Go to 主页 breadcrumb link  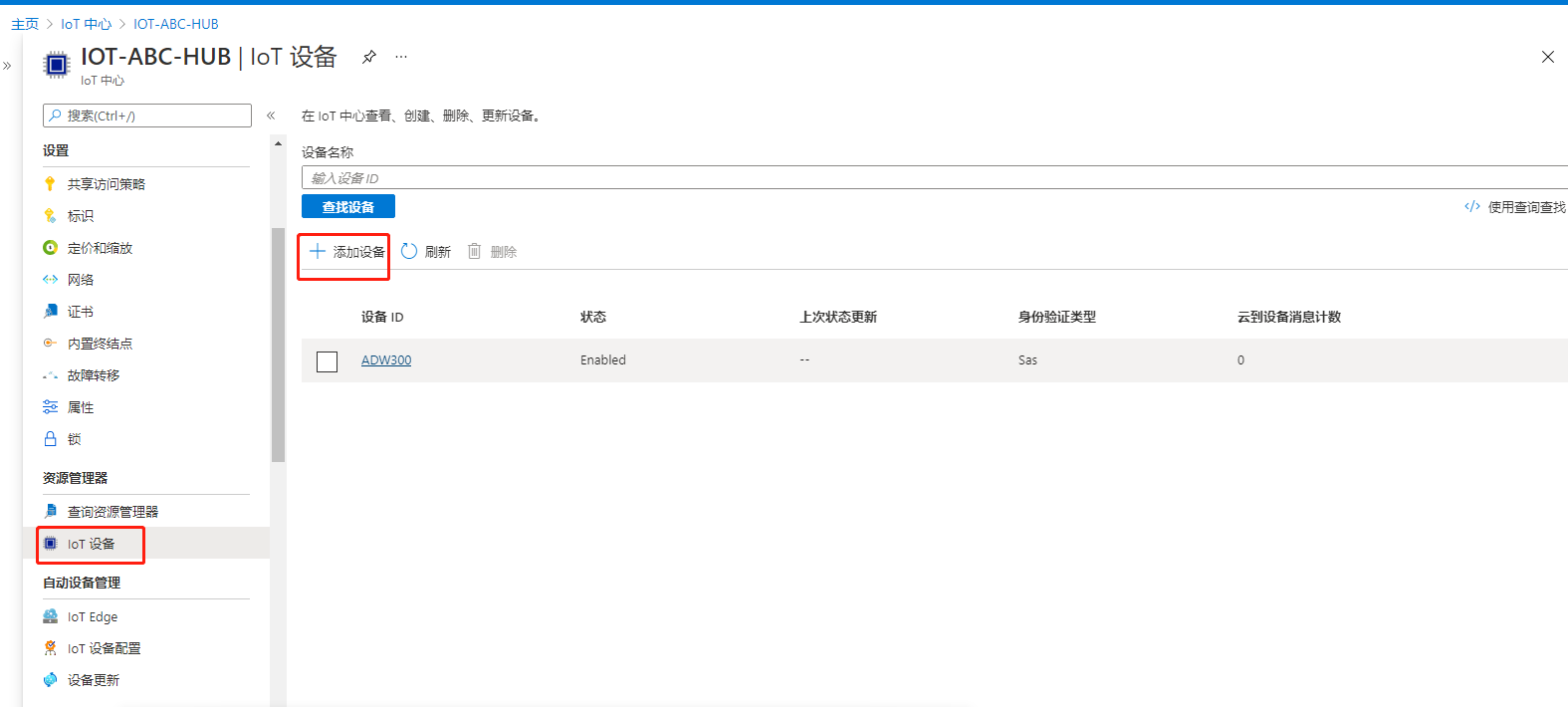[25, 24]
